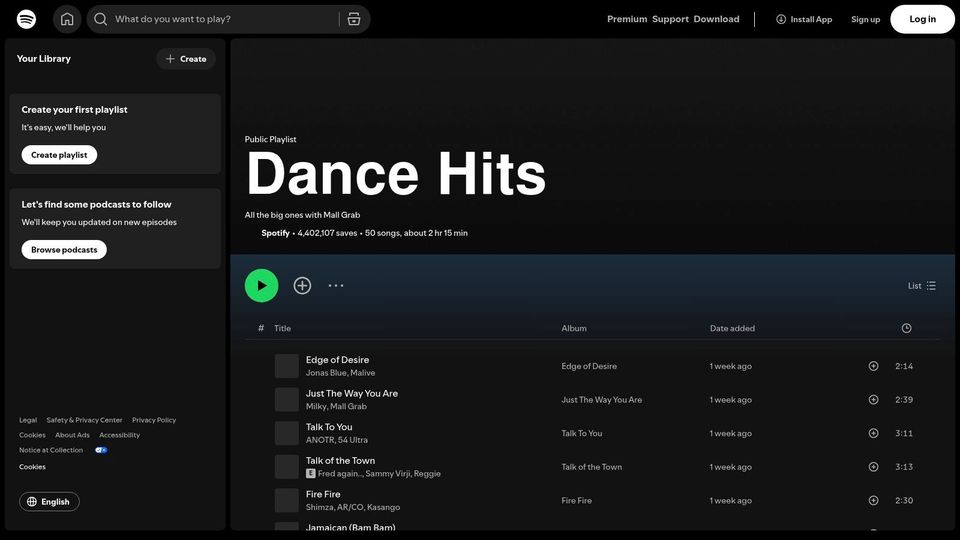Click the search magnifier icon

100,19
